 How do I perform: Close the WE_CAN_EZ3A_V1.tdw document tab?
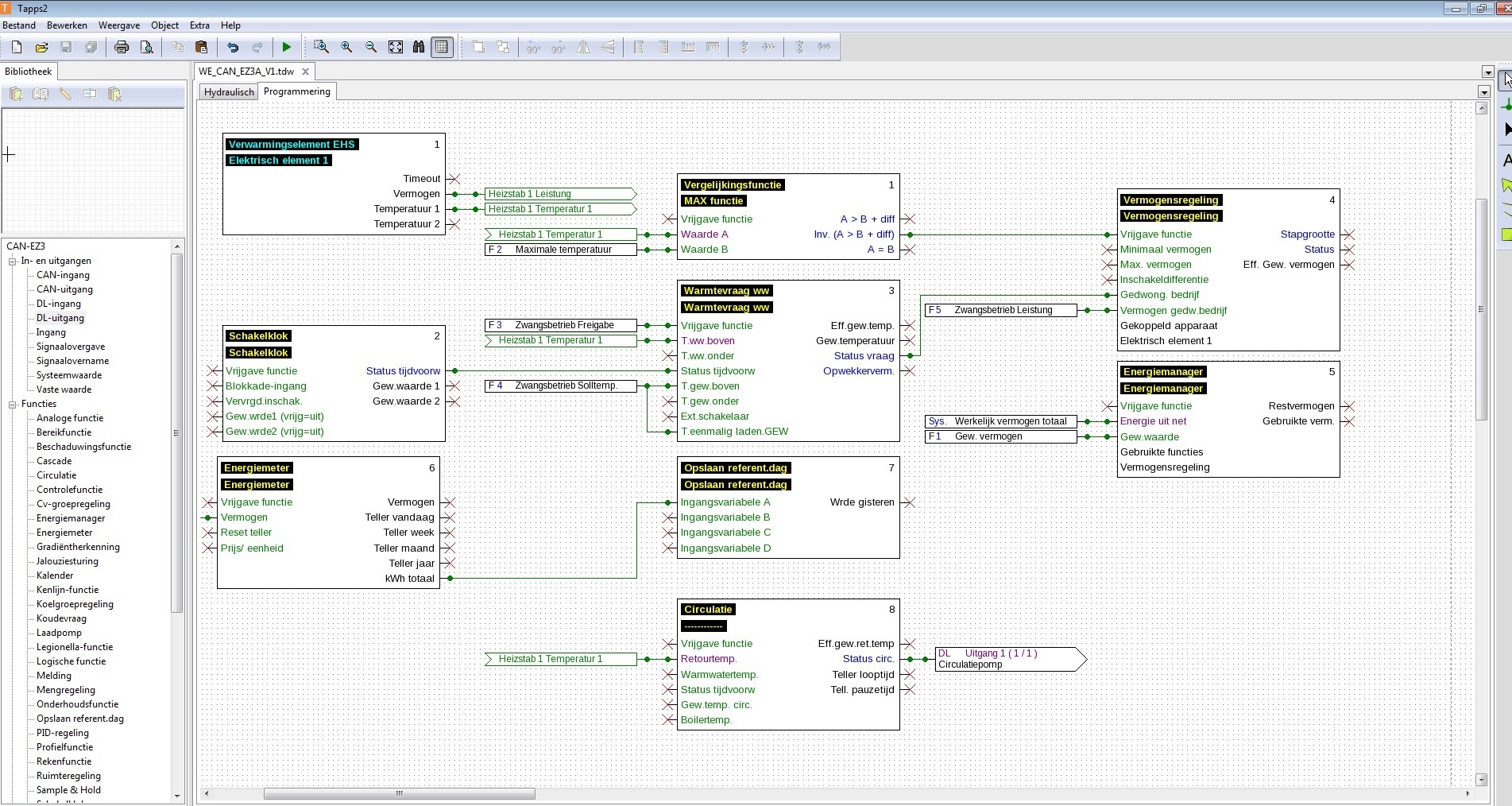click(305, 72)
